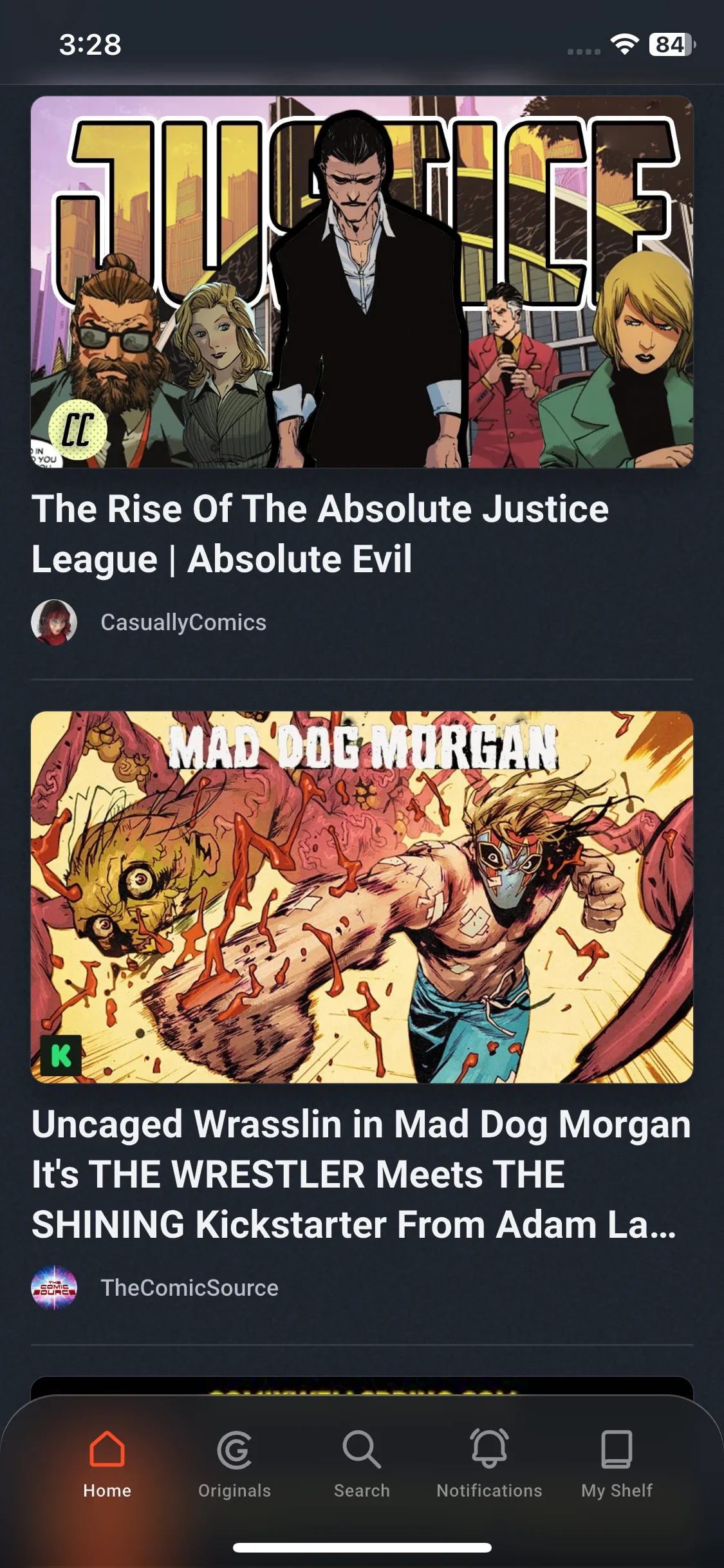The image size is (724, 1568).
Task: Visit the TheComicSource channel name
Action: (x=190, y=1288)
